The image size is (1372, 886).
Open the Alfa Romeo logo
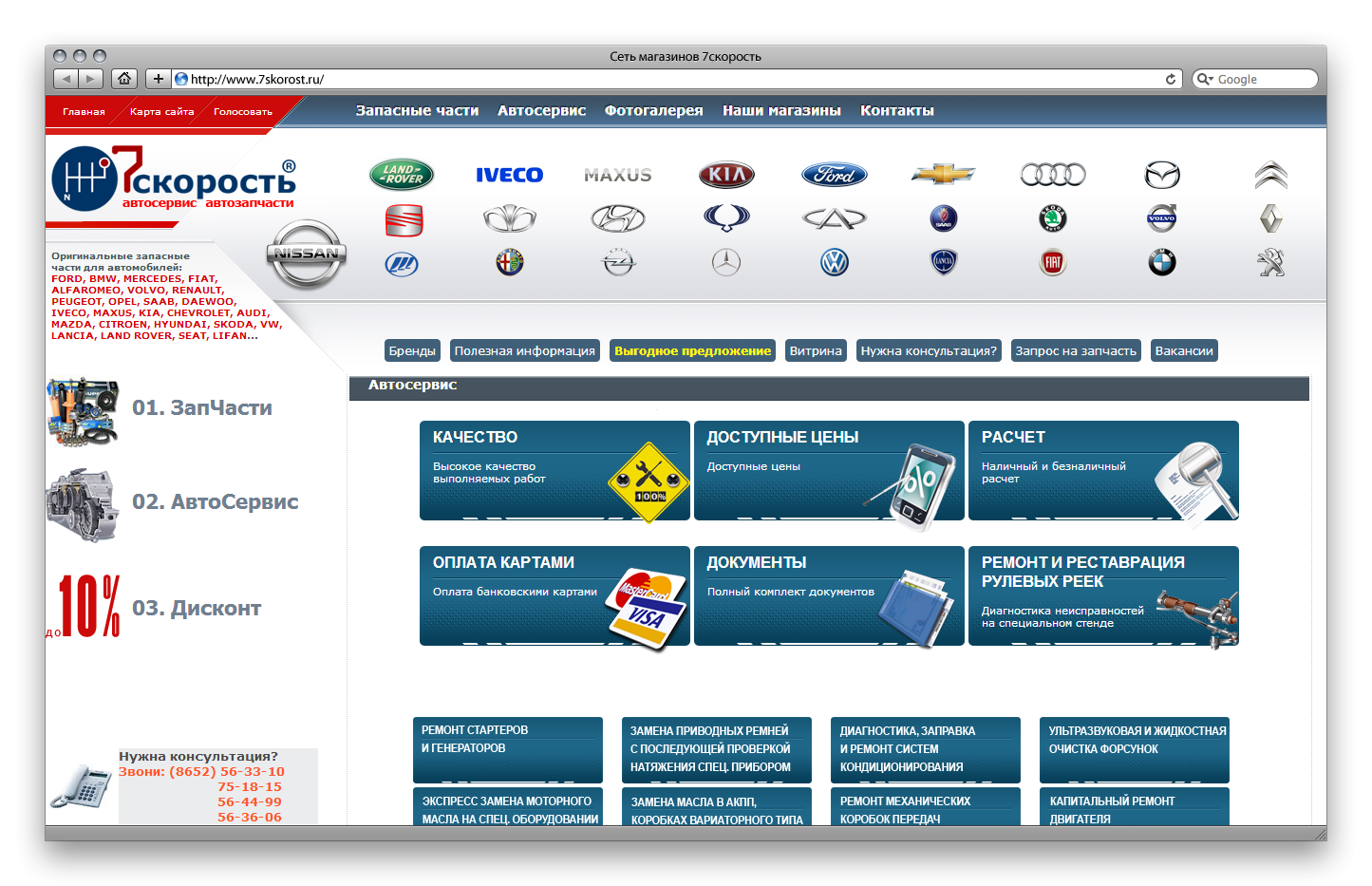(510, 262)
